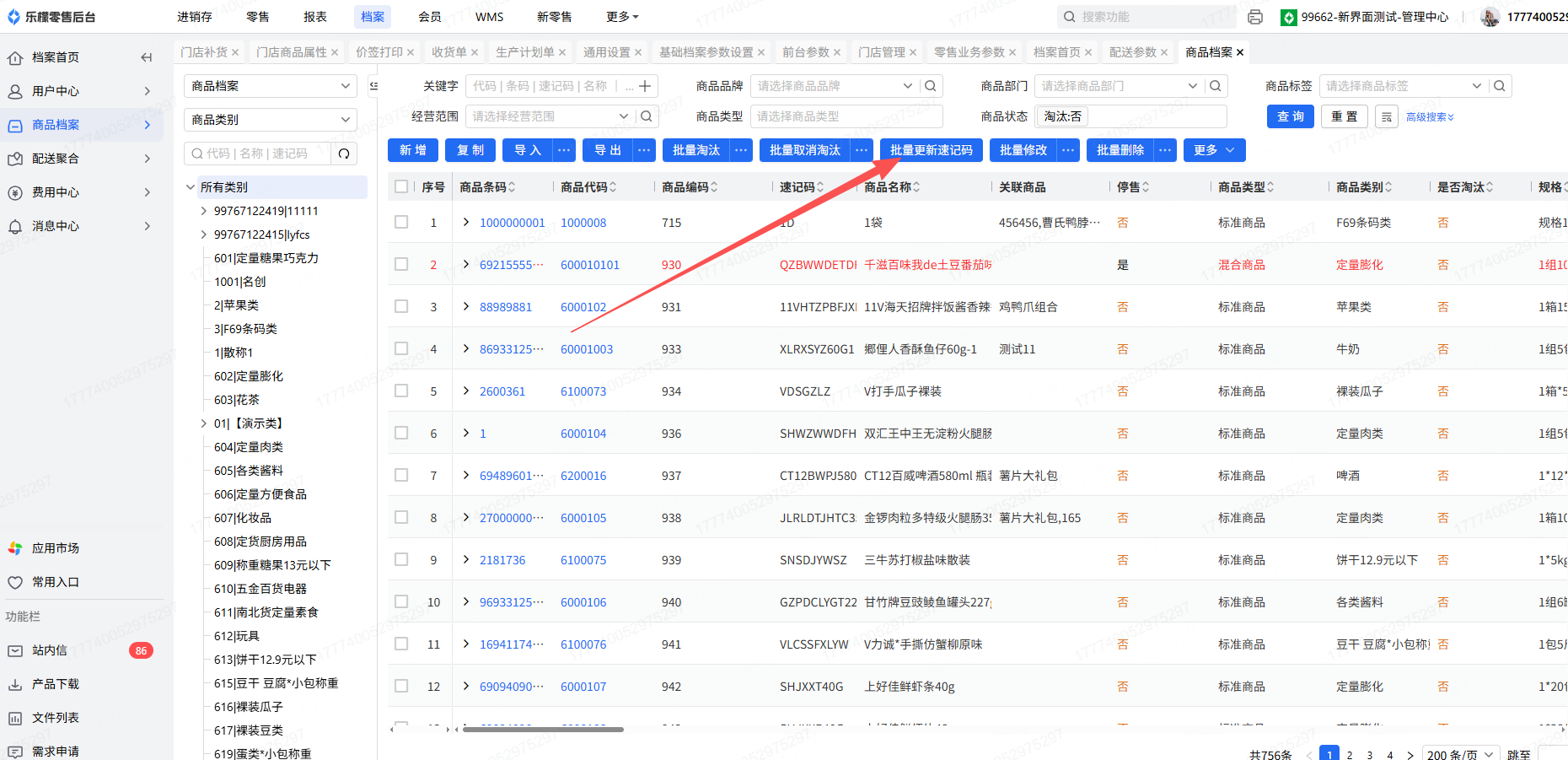
Task: Click the search magnifier in top search box
Action: tap(1070, 17)
